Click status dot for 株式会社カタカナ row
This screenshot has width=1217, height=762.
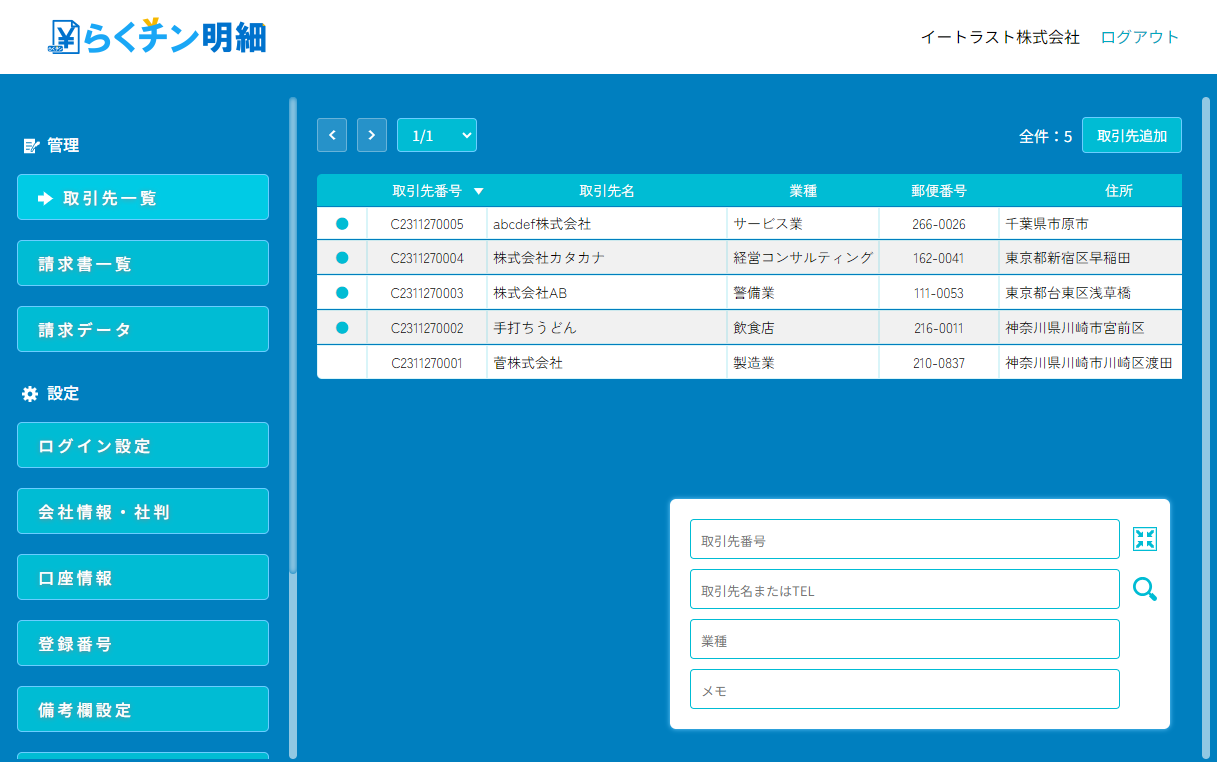342,258
